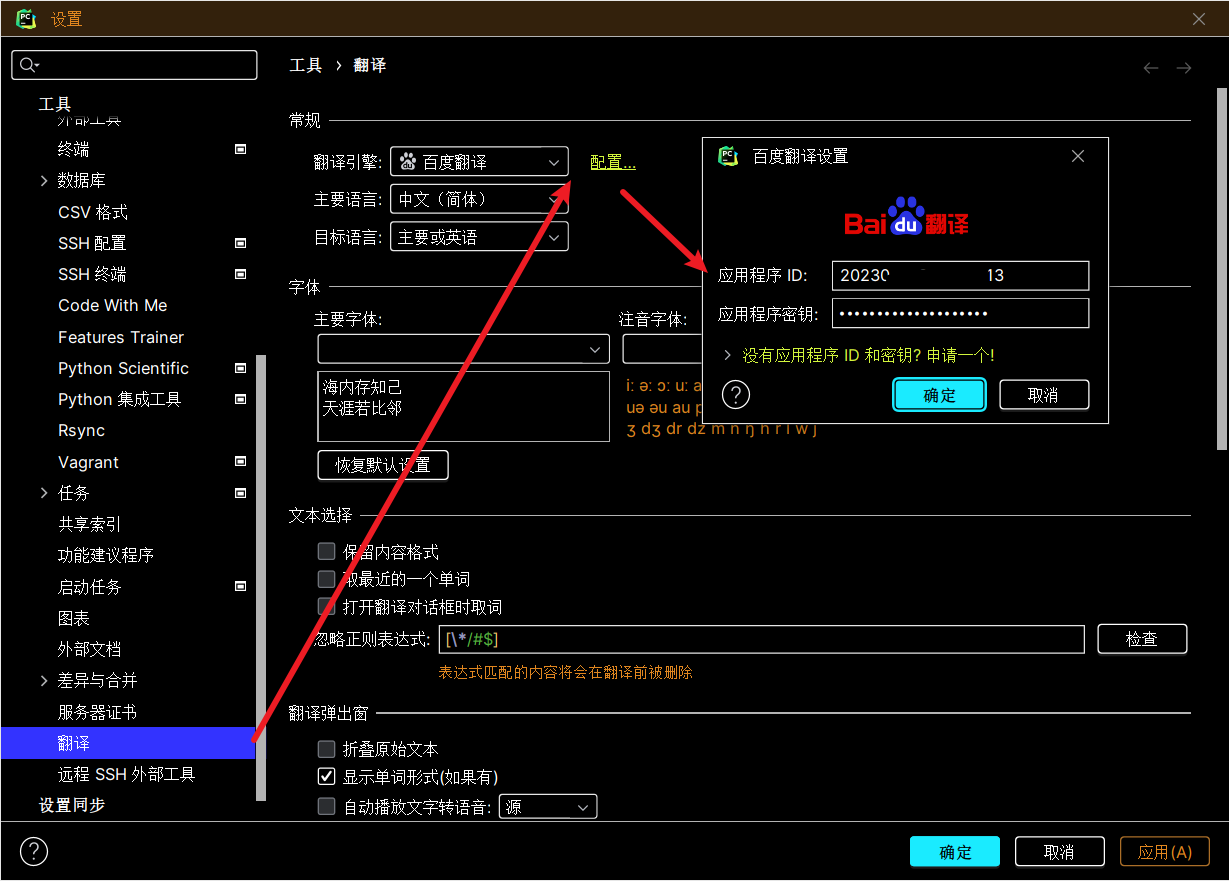Click the forward navigation arrow icon
Screen dimensions: 1229x881
[1184, 67]
